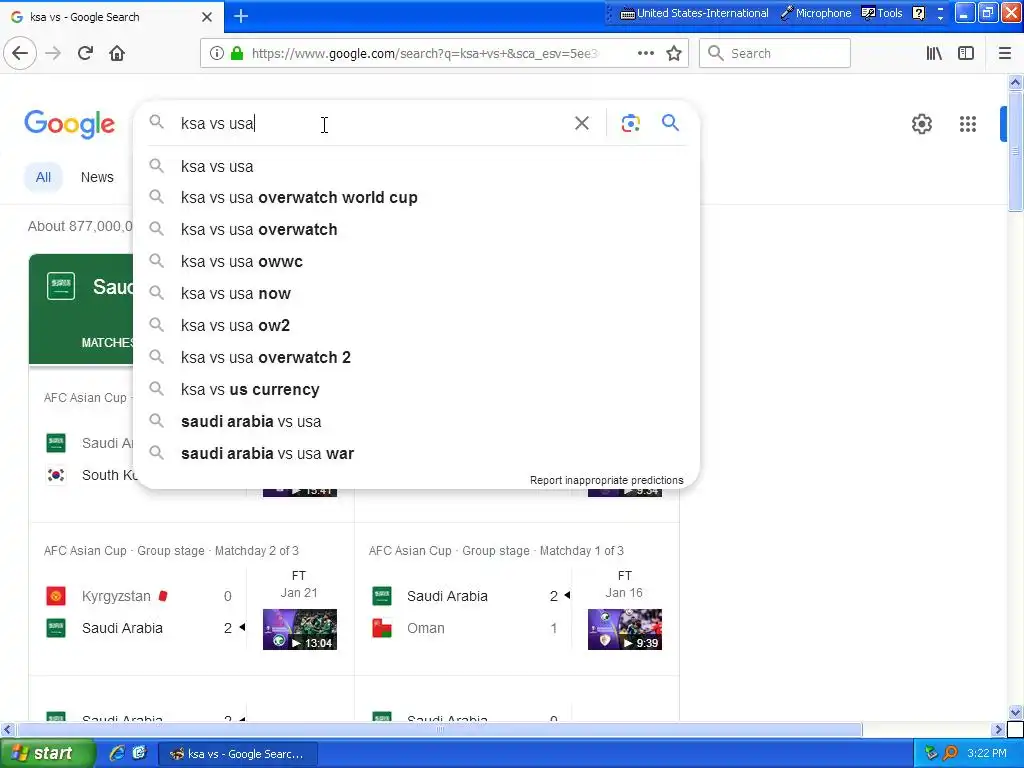1024x768 pixels.
Task: Click the horizontal scrollbar thumb
Action: tap(439, 729)
